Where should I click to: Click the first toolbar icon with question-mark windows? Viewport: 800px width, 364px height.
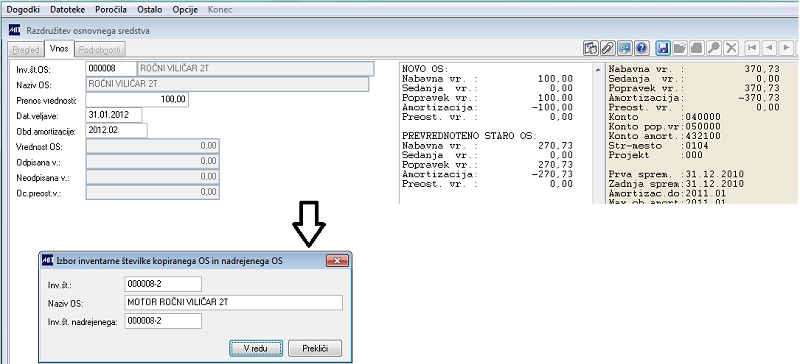[x=591, y=48]
